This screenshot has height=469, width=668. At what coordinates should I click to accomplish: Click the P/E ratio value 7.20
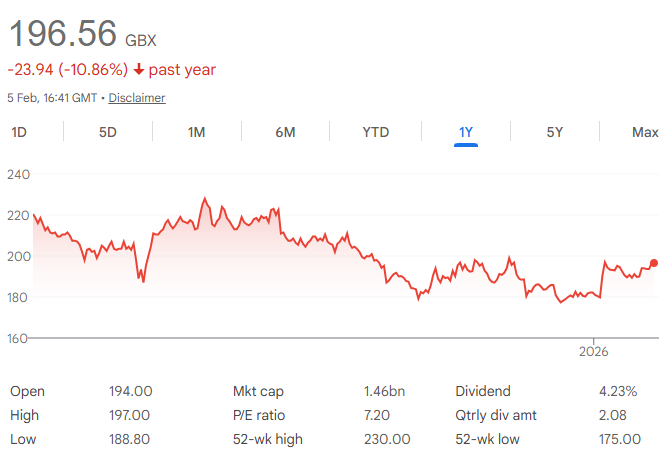pyautogui.click(x=381, y=415)
